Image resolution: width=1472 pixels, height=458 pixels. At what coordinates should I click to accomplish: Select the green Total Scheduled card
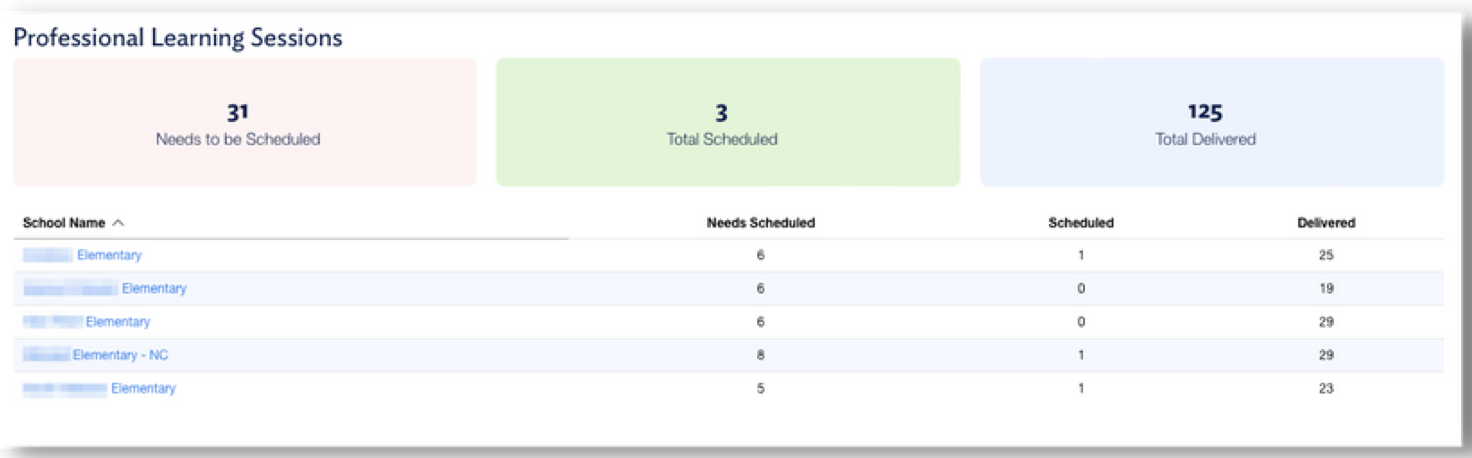pos(727,122)
